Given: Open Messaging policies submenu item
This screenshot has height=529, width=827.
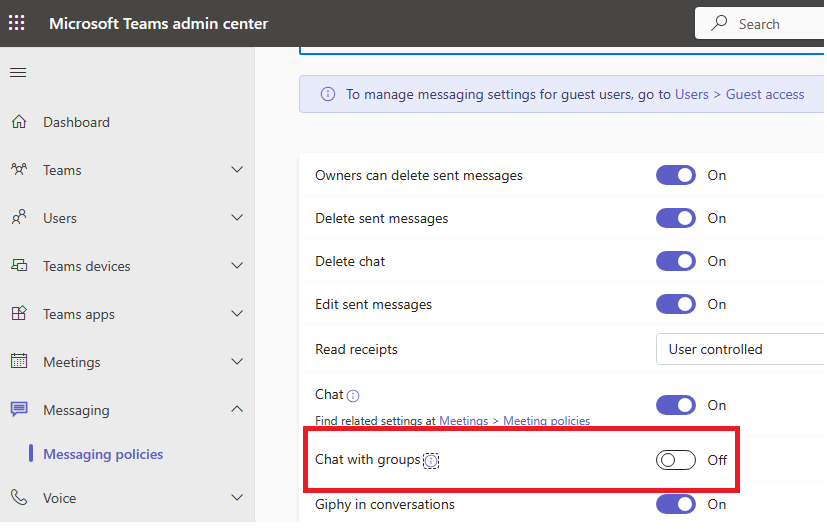Looking at the screenshot, I should point(103,454).
